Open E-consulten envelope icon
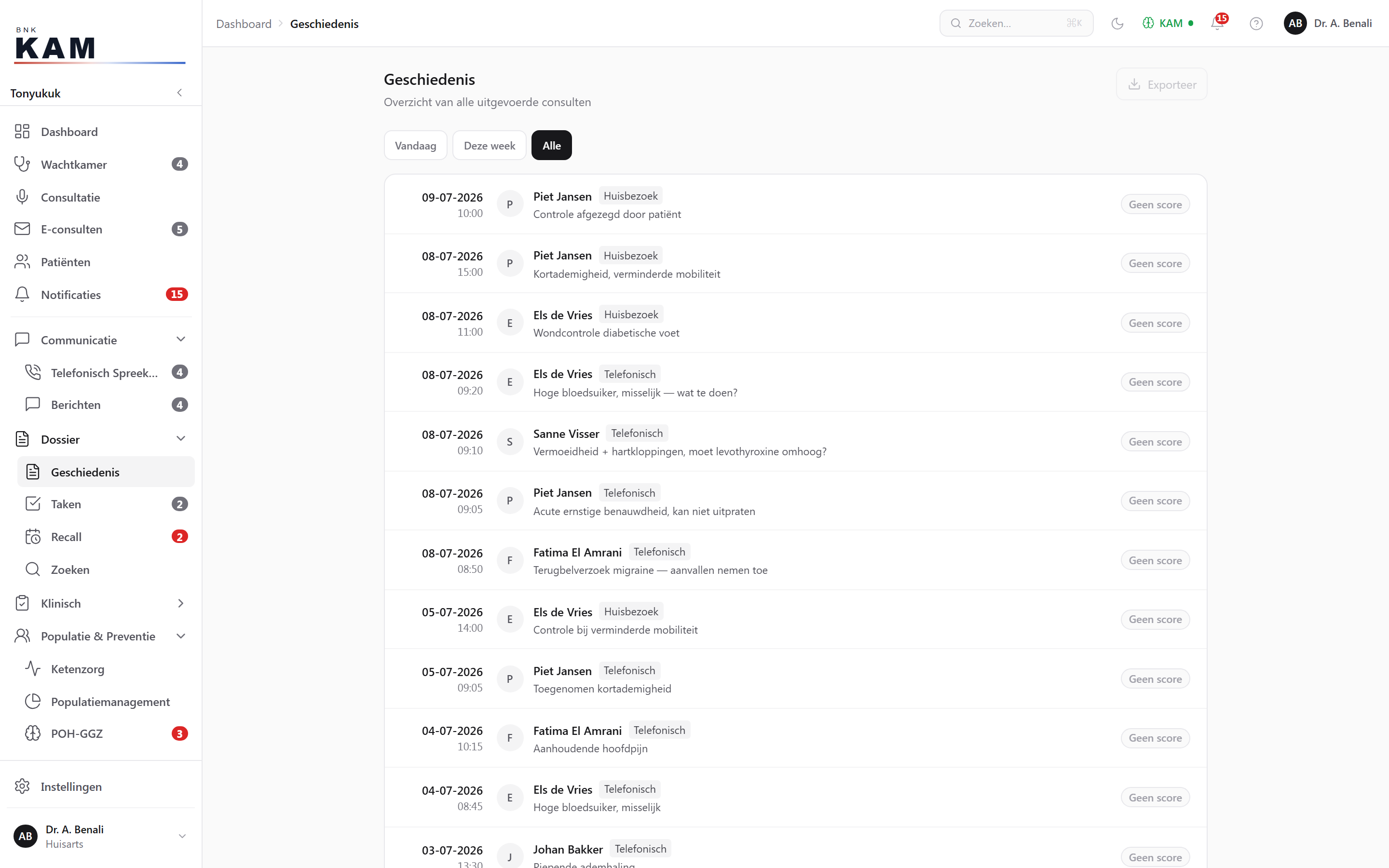1389x868 pixels. click(x=22, y=229)
